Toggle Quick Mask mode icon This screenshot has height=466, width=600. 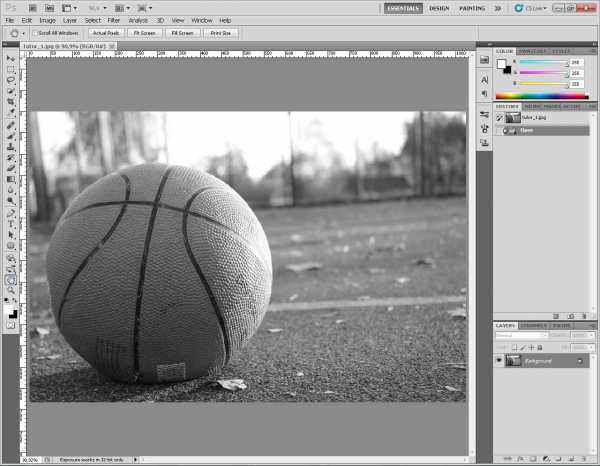tap(10, 325)
